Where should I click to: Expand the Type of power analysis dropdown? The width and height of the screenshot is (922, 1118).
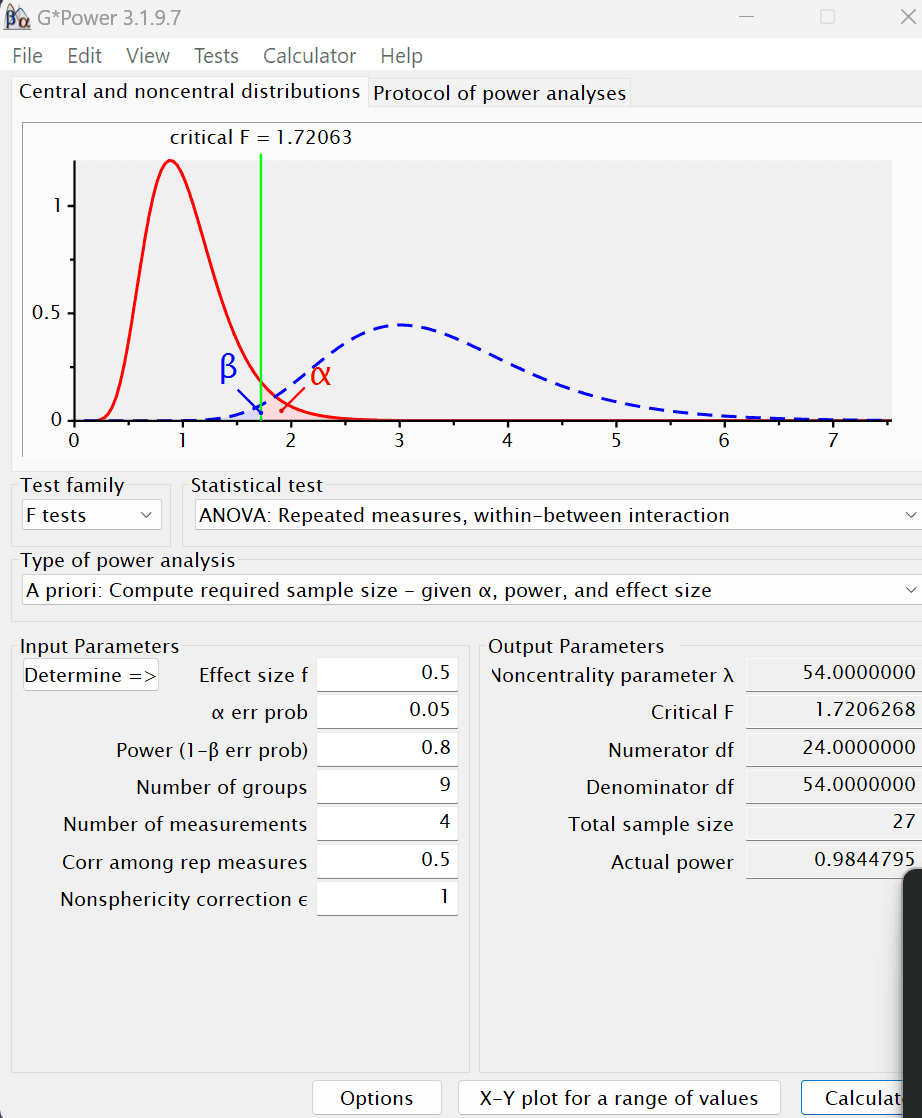[472, 590]
